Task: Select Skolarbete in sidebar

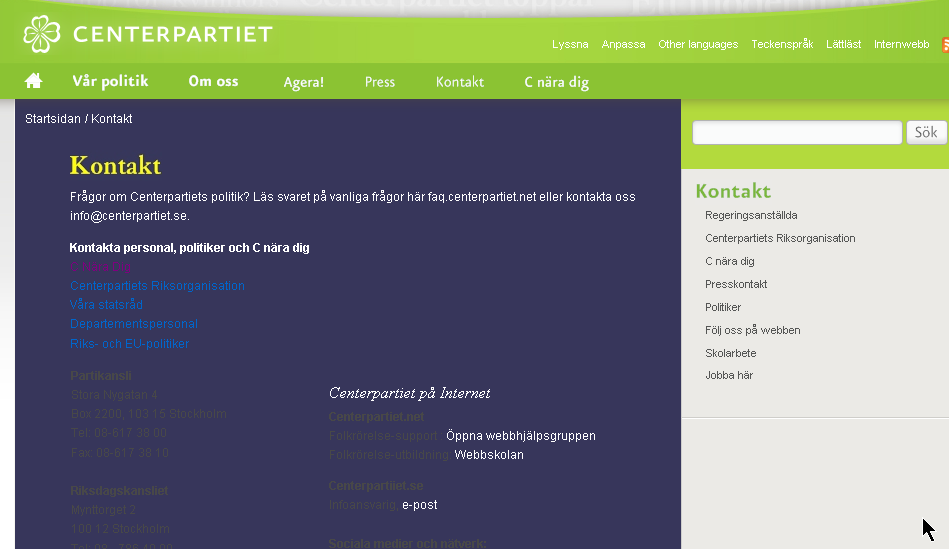Action: point(731,353)
